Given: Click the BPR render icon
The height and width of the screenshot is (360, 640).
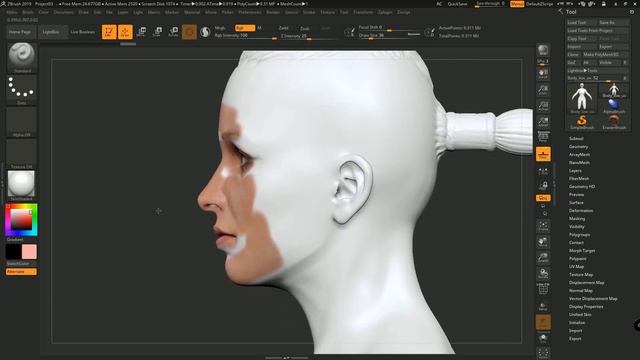Looking at the screenshot, I should [x=543, y=51].
